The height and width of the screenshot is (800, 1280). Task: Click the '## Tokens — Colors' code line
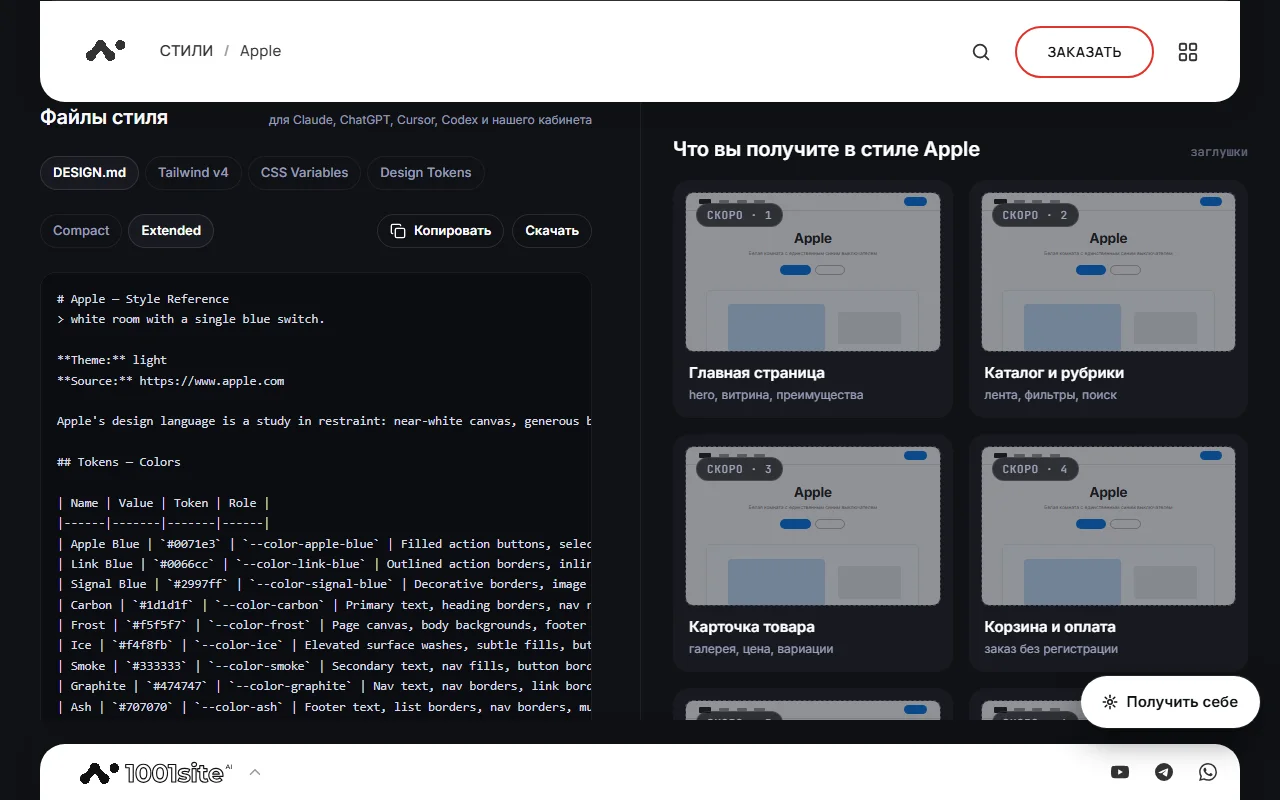tap(119, 462)
